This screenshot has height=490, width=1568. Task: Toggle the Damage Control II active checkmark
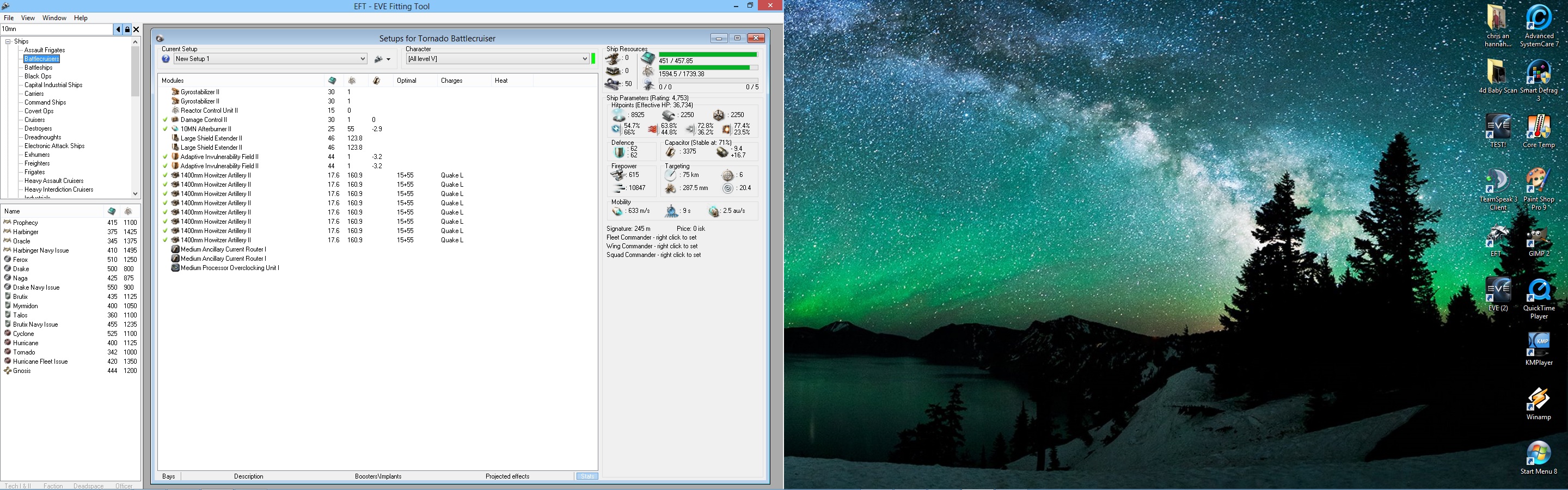pyautogui.click(x=165, y=120)
